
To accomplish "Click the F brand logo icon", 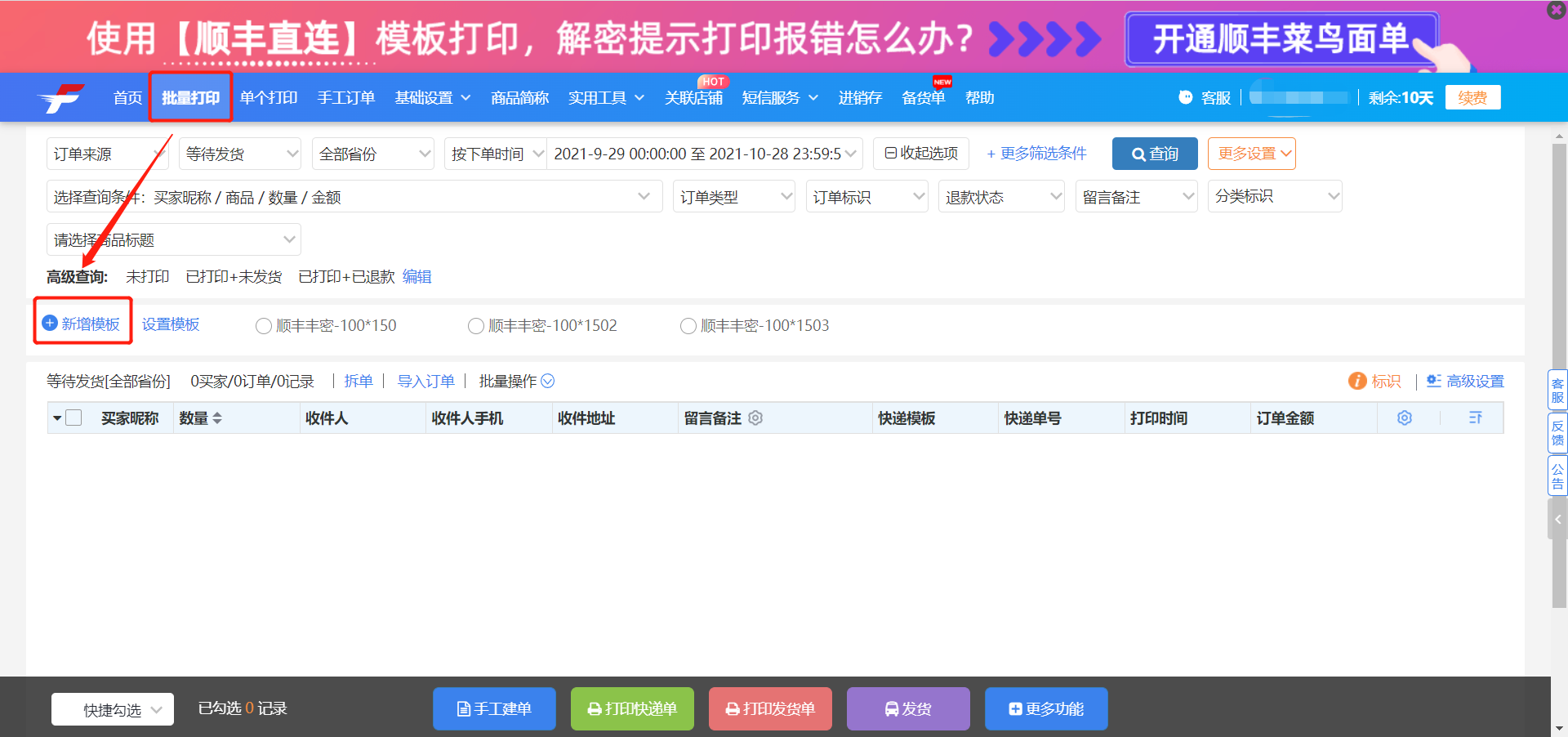I will point(59,97).
